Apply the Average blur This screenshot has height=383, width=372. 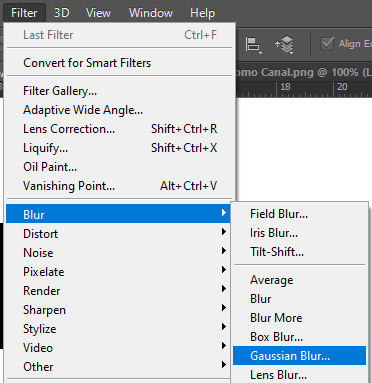pyautogui.click(x=300, y=280)
